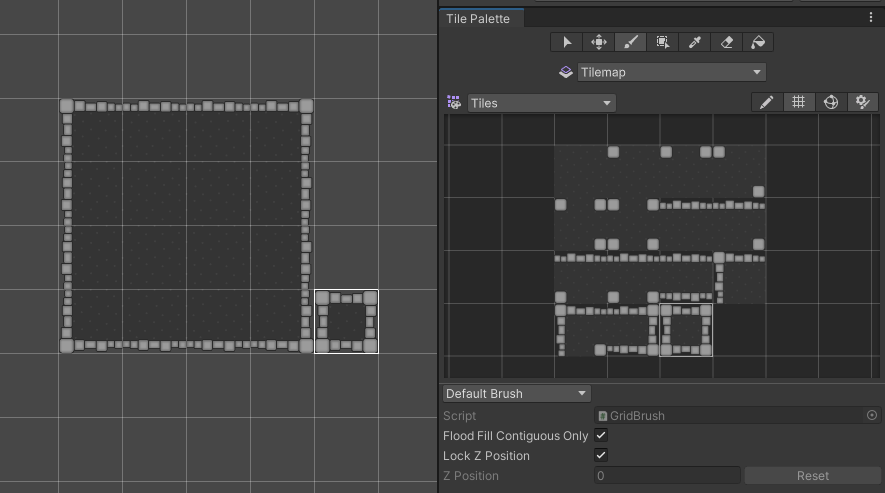Open the Default Brush dropdown
This screenshot has width=885, height=493.
tap(517, 394)
